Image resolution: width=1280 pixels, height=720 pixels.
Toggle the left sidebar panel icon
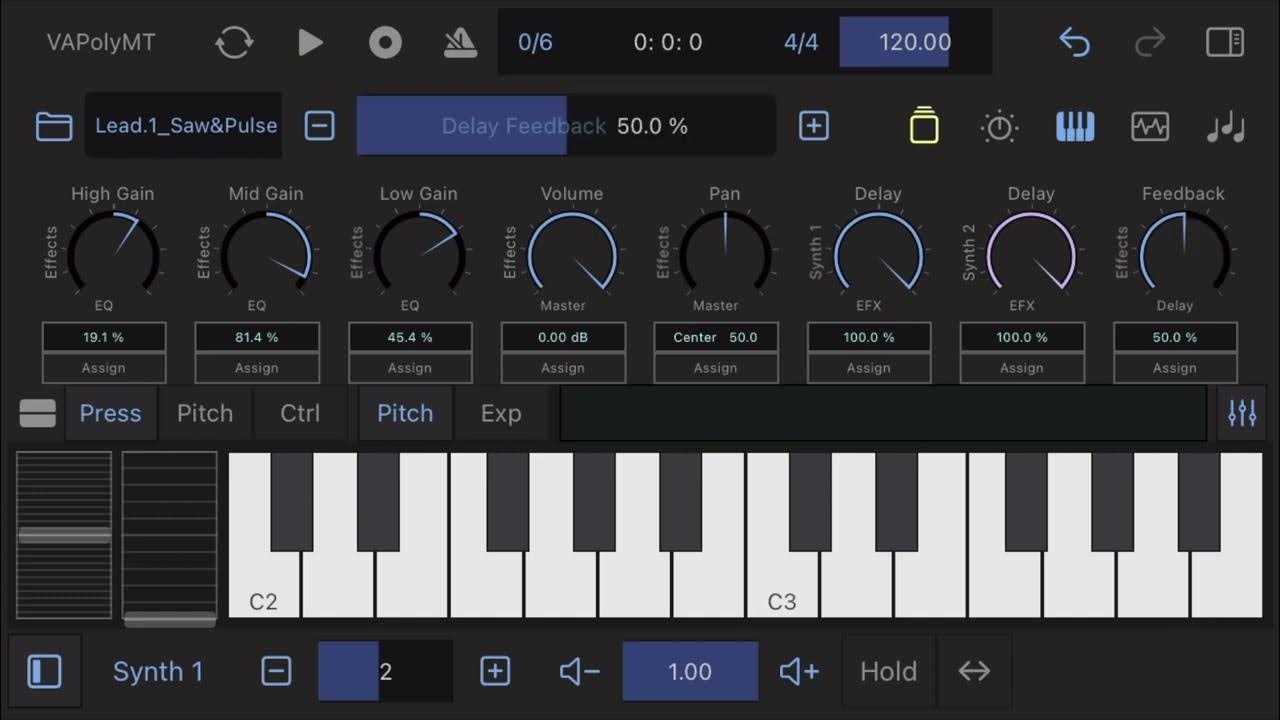[x=44, y=671]
